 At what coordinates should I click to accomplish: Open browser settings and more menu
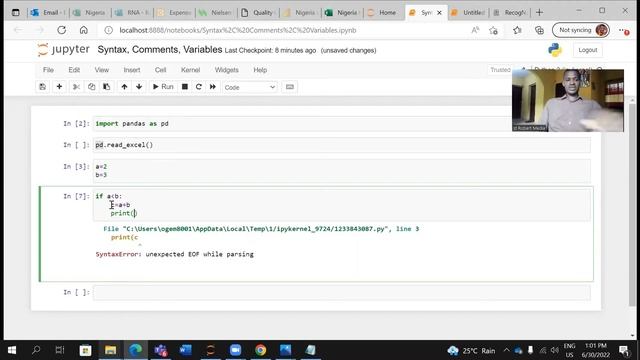pyautogui.click(x=624, y=30)
